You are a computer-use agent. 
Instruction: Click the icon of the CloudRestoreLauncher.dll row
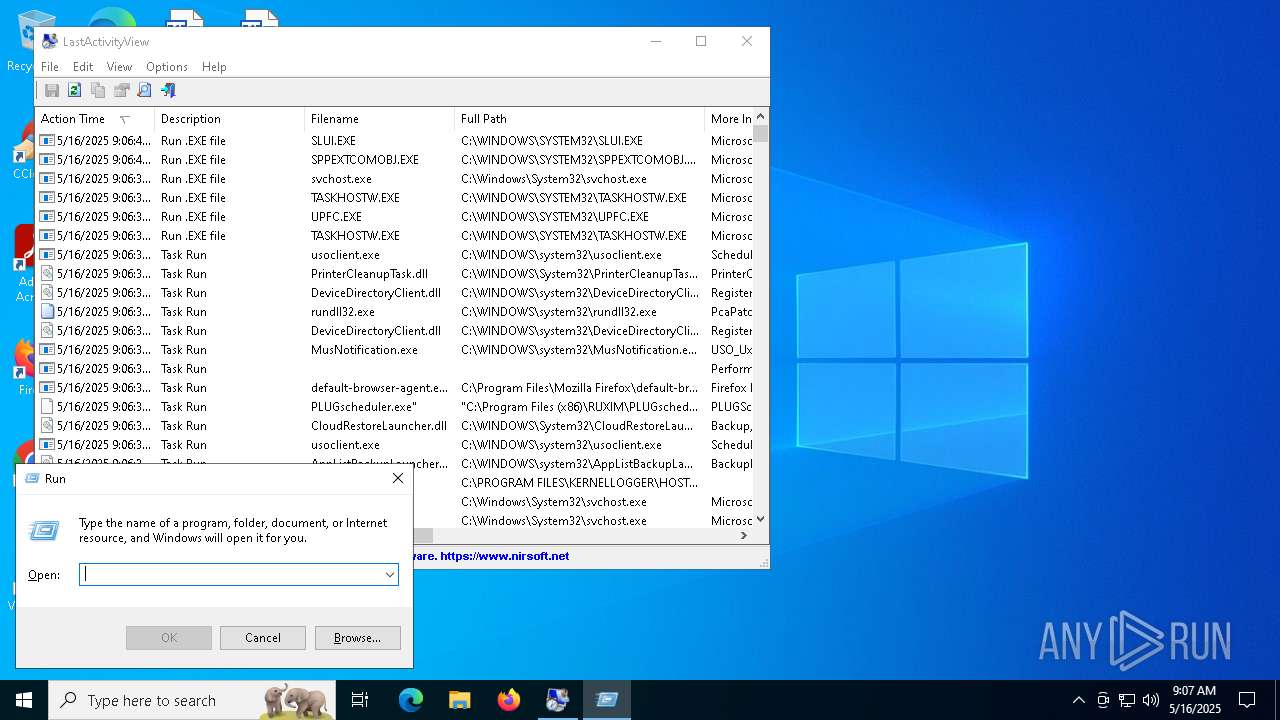point(47,426)
